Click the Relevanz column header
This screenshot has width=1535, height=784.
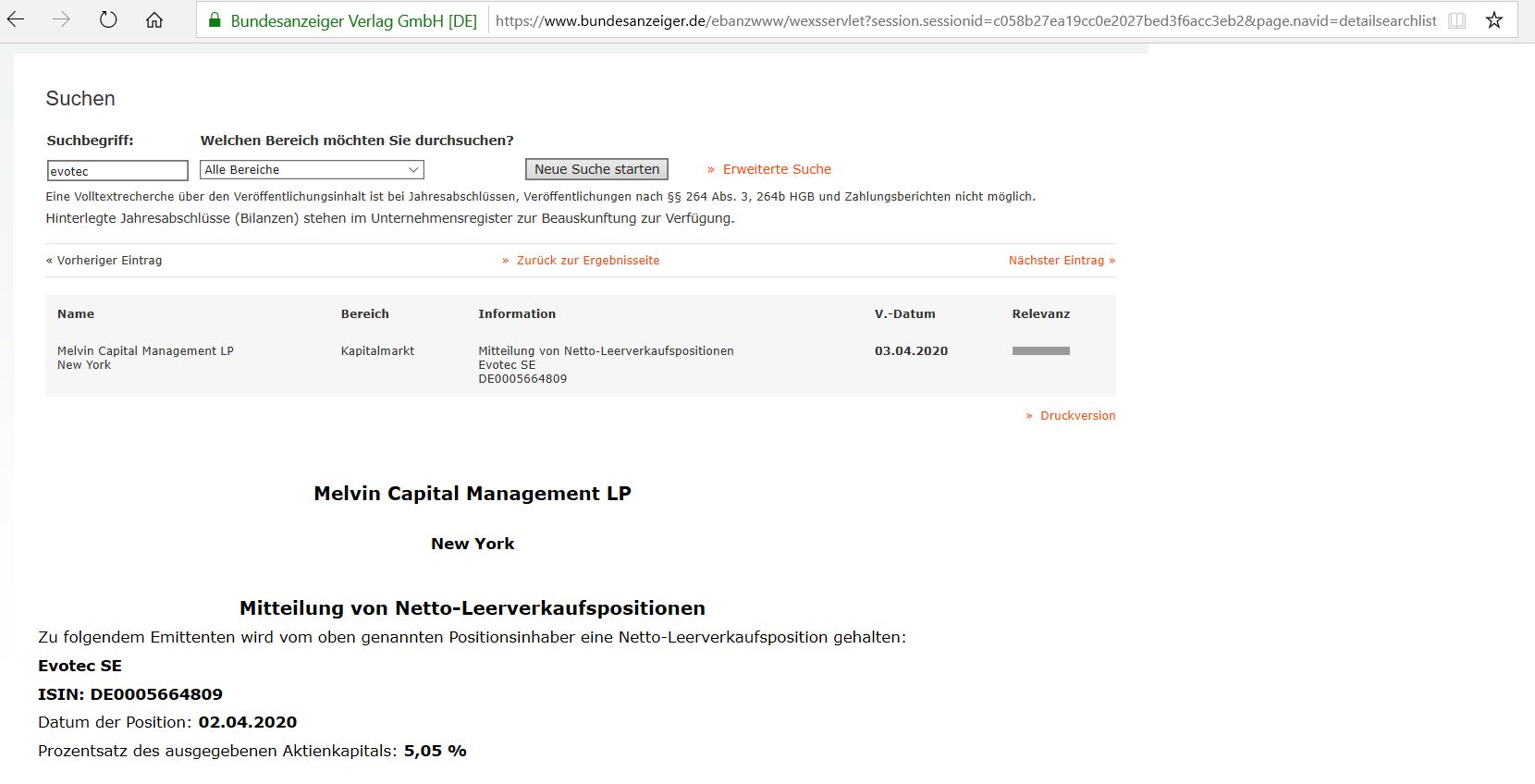click(x=1041, y=314)
